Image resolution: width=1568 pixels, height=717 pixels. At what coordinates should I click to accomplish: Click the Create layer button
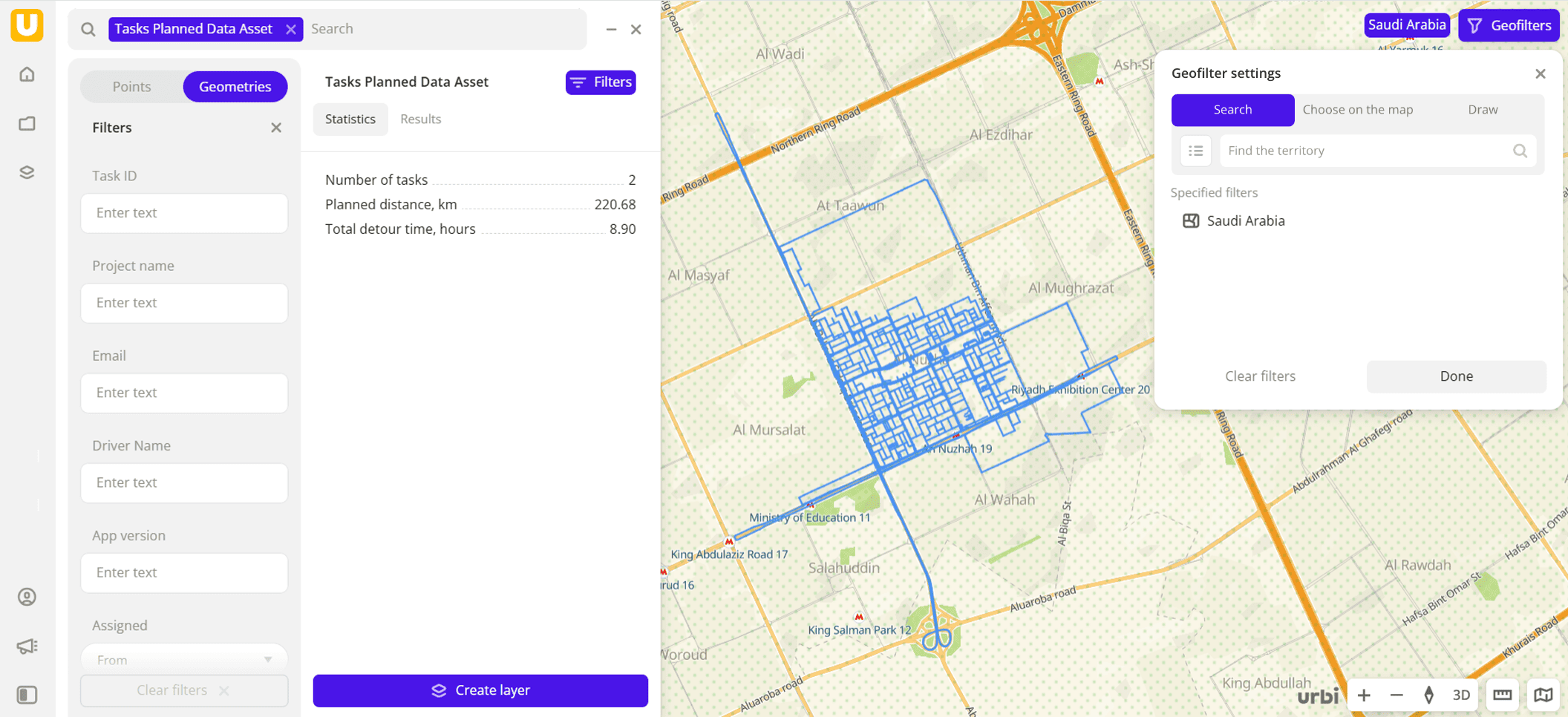click(x=480, y=690)
